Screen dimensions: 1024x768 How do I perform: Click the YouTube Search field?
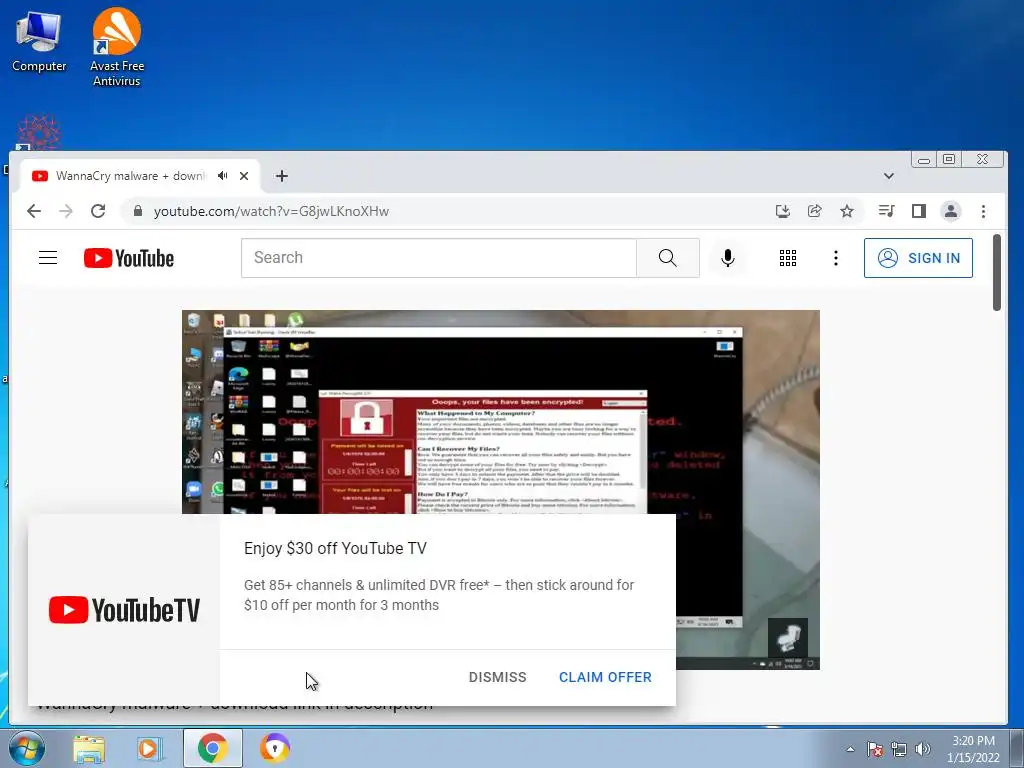(x=438, y=258)
